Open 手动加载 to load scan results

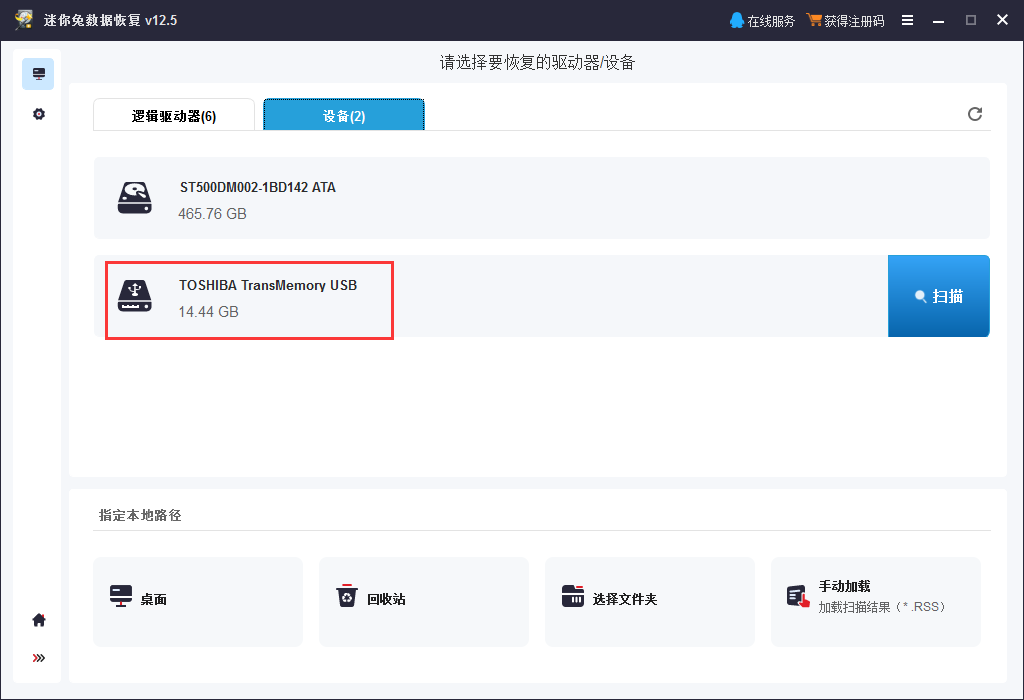[876, 601]
